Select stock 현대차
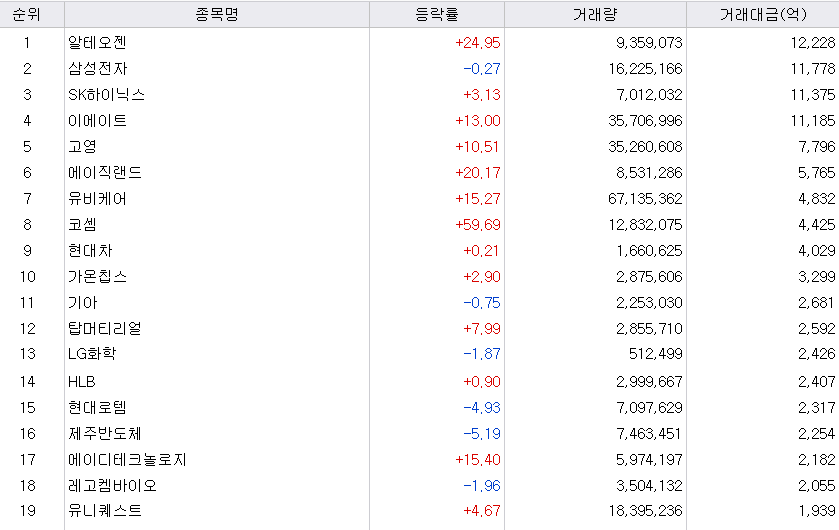The width and height of the screenshot is (839, 530). (90, 251)
